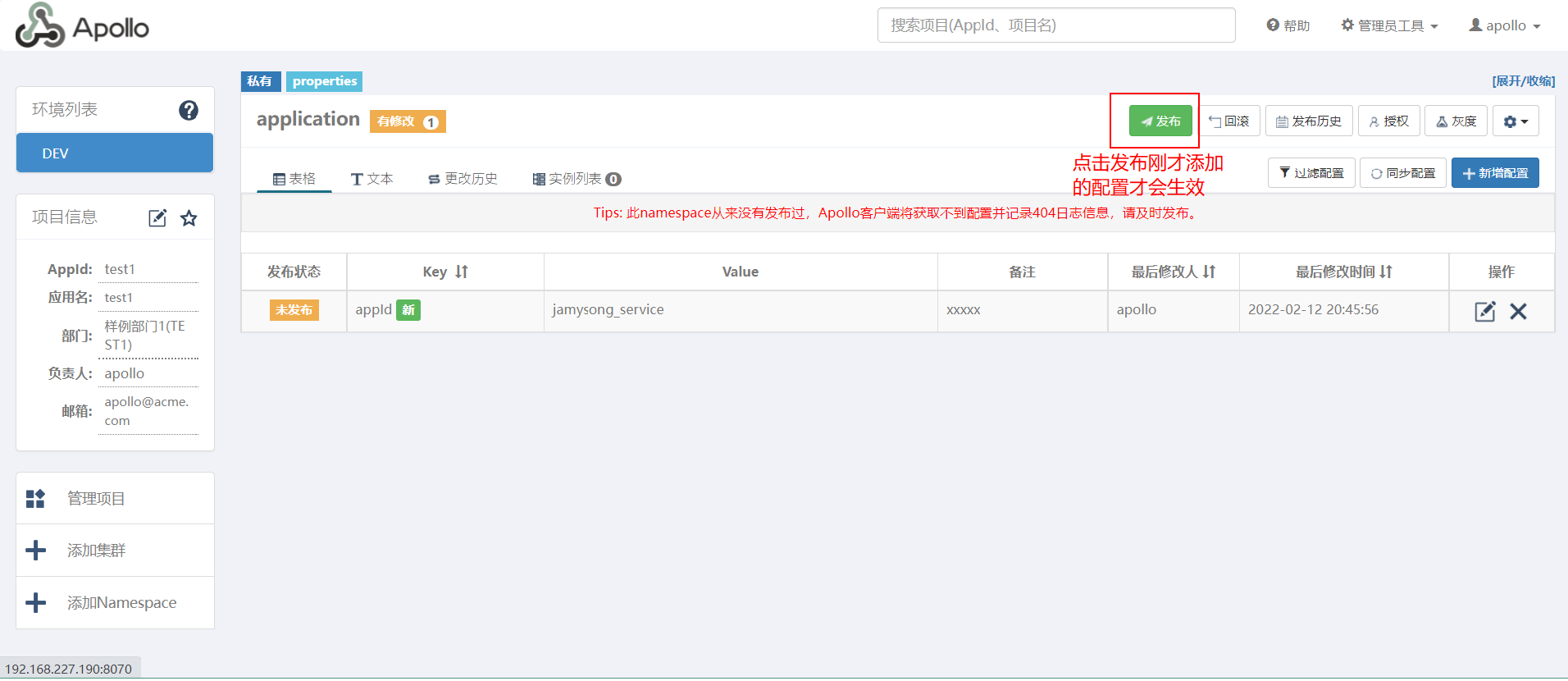Click the 备注 column header

(1022, 272)
